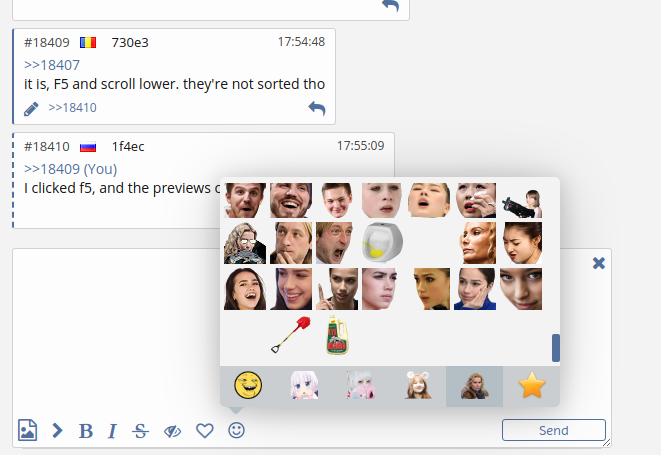Open the star favorites sticker tab
661x455 pixels.
pyautogui.click(x=531, y=386)
